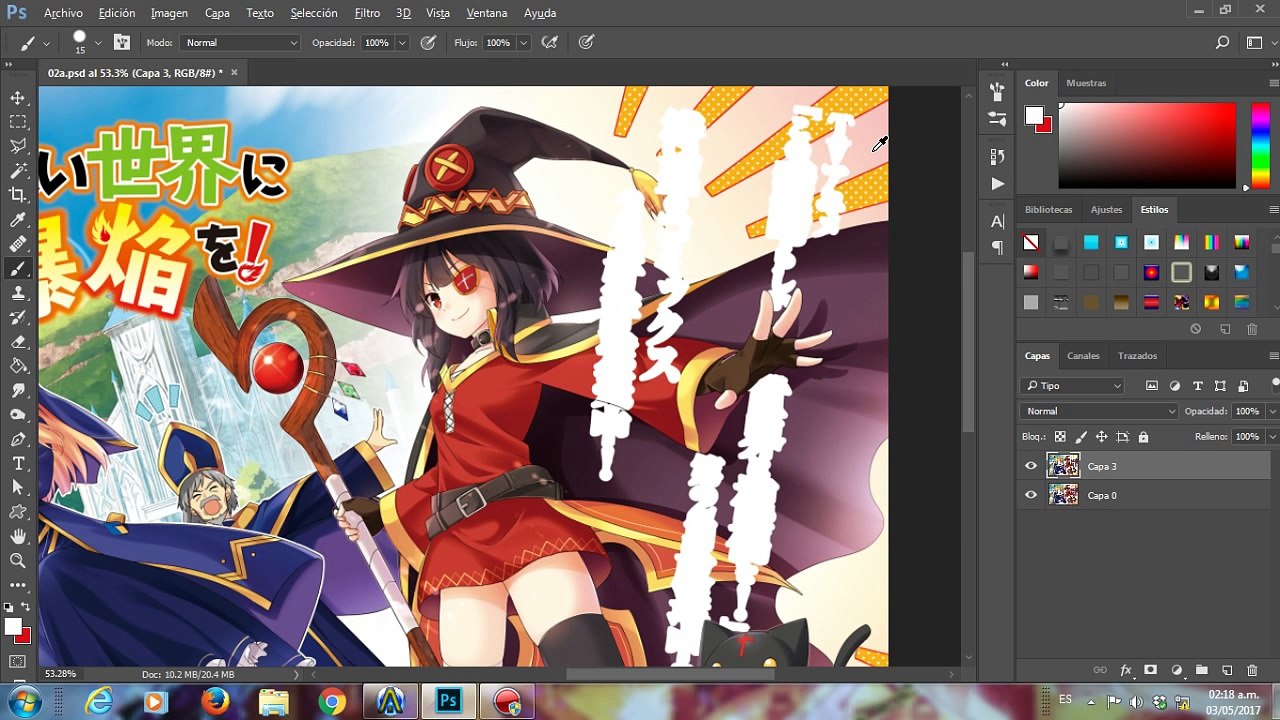Toggle pressure for opacity

[428, 42]
